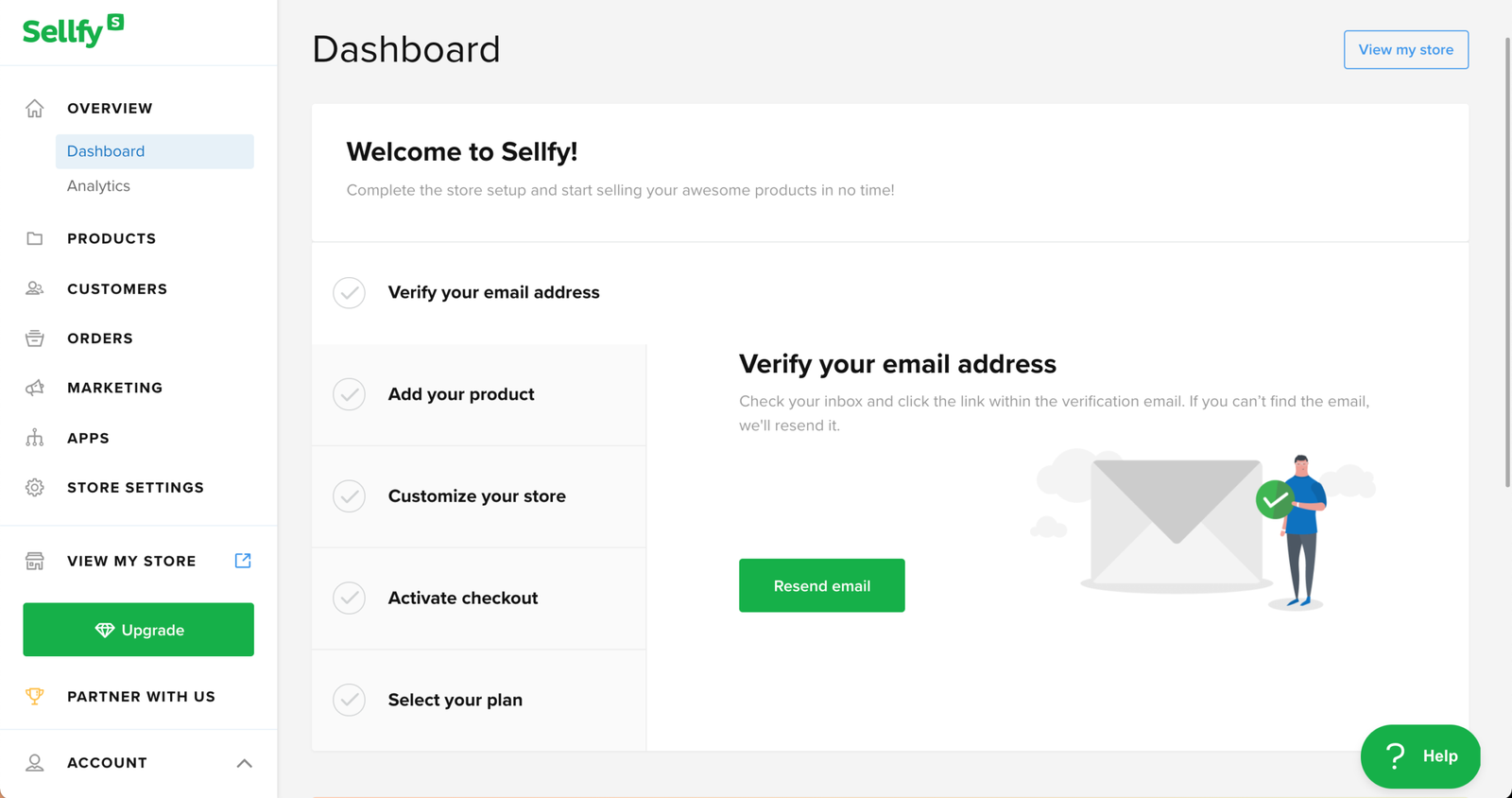Click the Overview home icon

(x=35, y=109)
